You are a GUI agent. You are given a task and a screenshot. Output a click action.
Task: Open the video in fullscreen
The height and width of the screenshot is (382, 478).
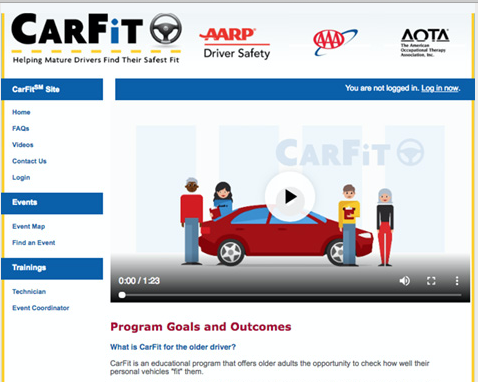click(x=431, y=281)
